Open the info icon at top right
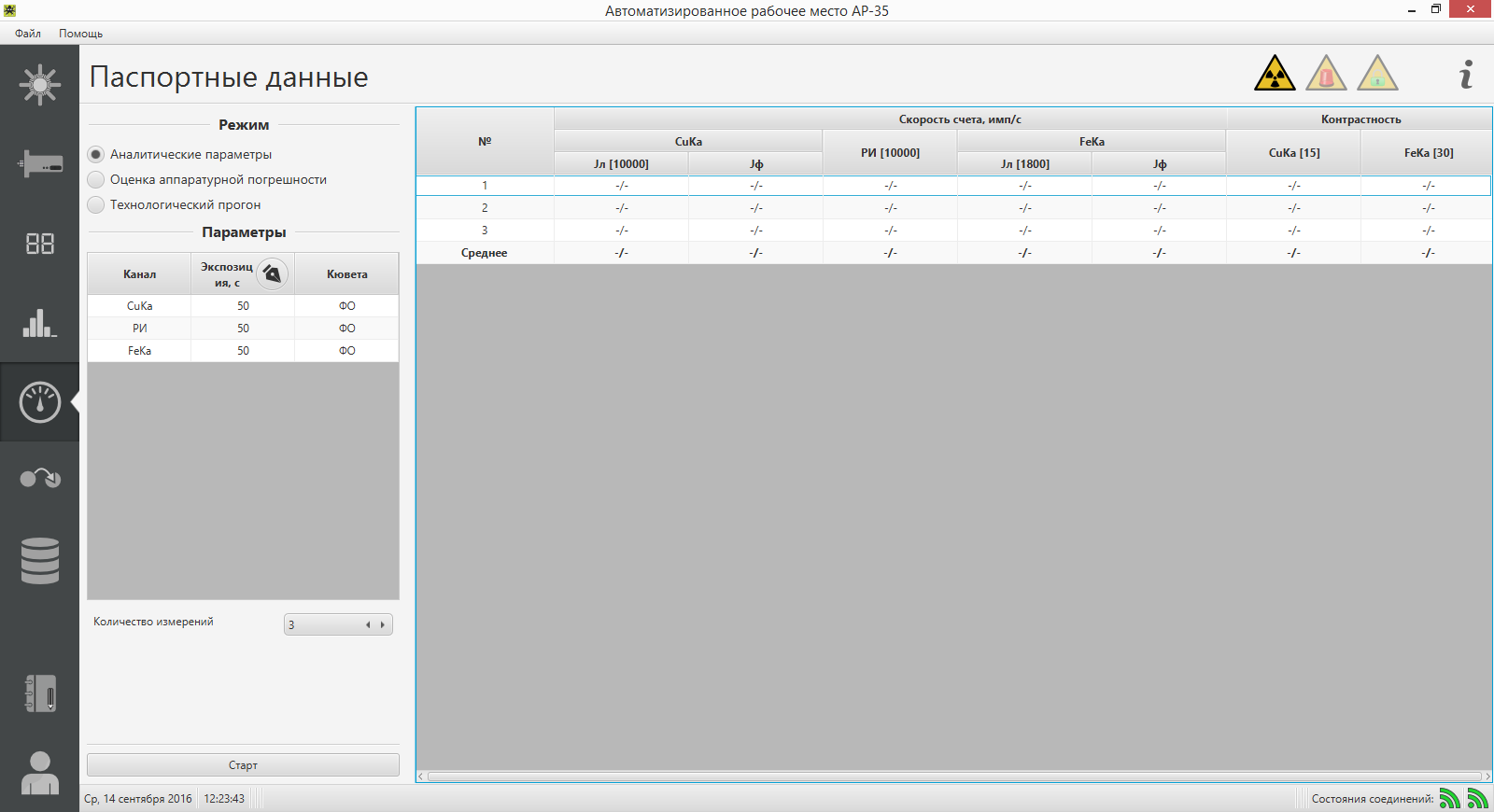The height and width of the screenshot is (812, 1494). click(1466, 75)
